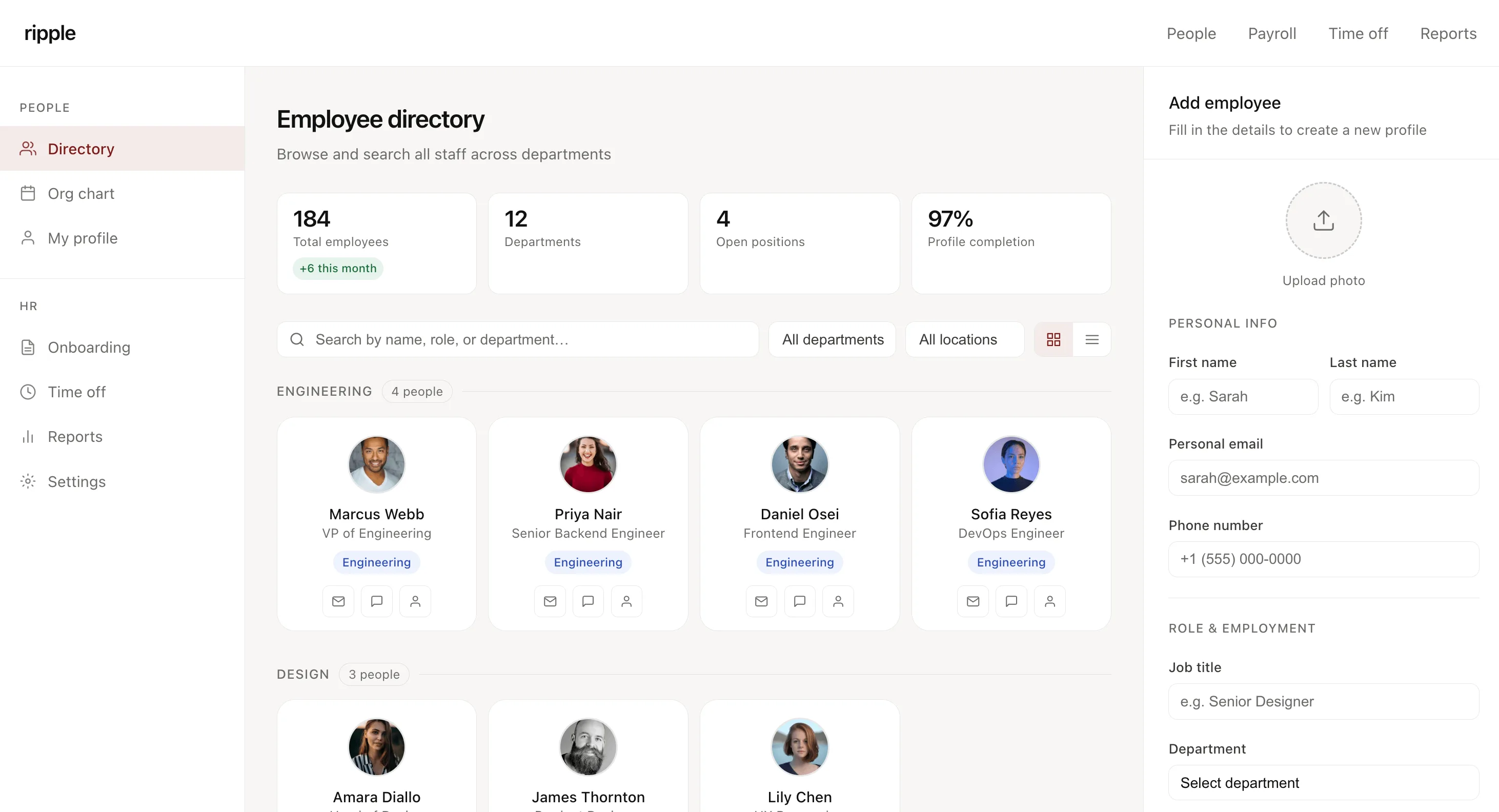This screenshot has height=812, width=1499.
Task: Click Sofia Reyes's avatar photo
Action: (x=1011, y=464)
